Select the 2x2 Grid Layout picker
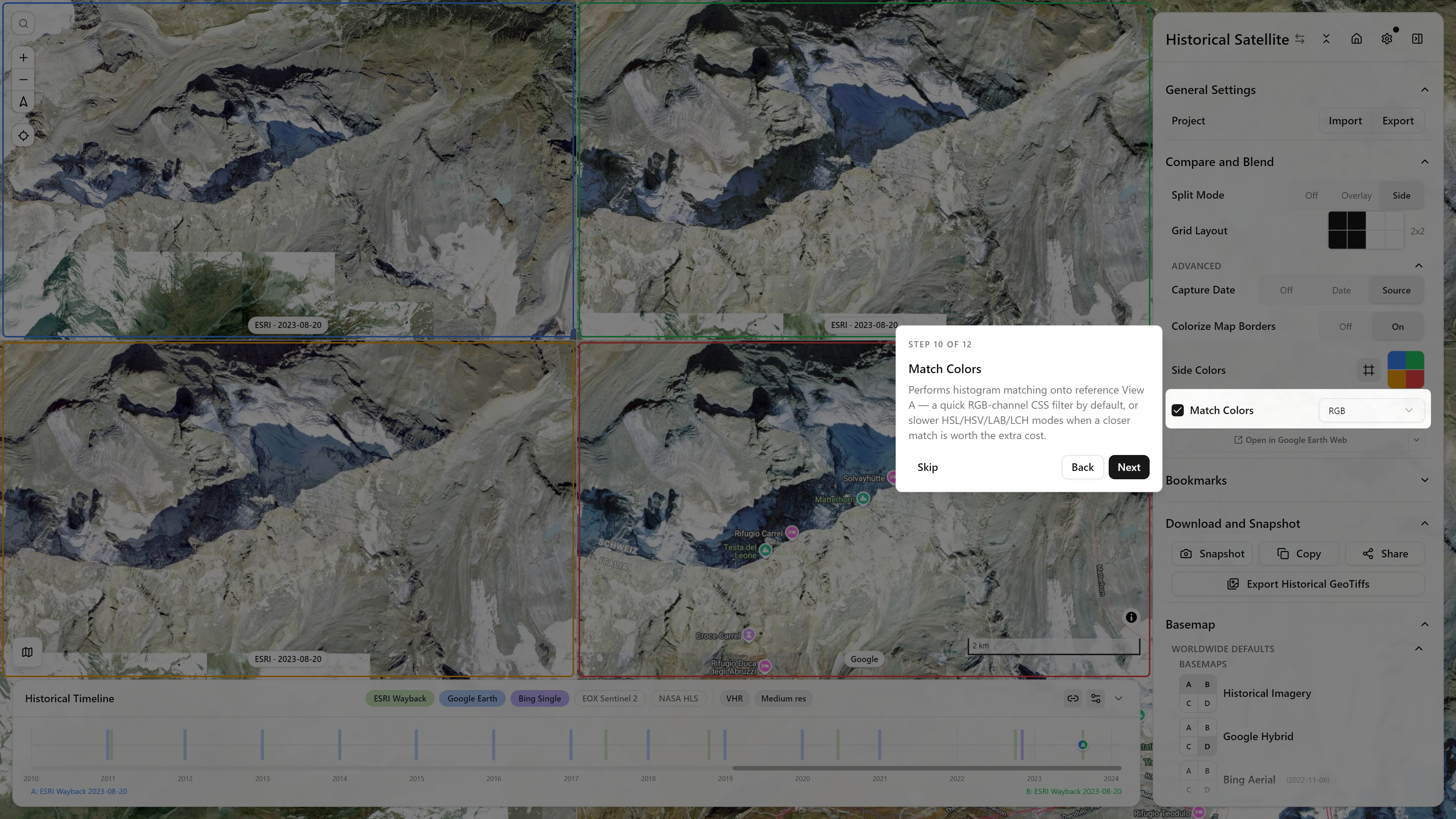This screenshot has height=819, width=1456. [x=1366, y=231]
